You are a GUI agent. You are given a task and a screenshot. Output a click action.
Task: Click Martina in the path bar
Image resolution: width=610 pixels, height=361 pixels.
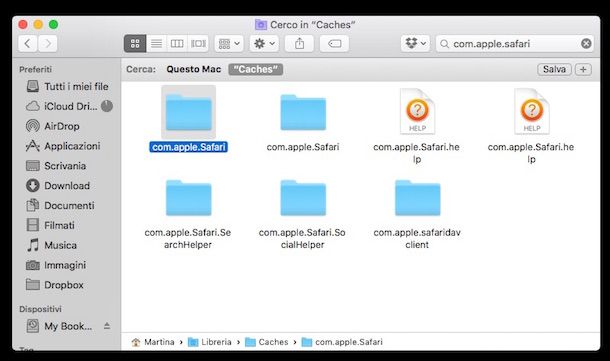(153, 342)
